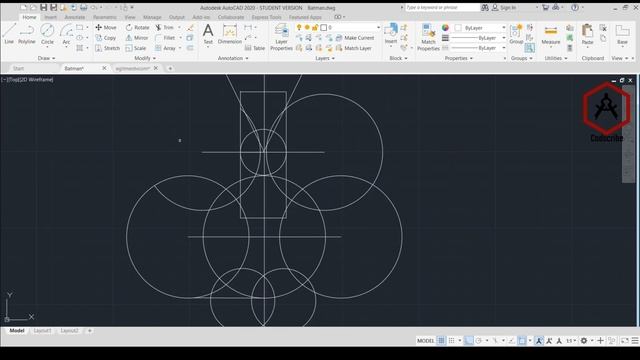Click the Move tool

tap(106, 27)
